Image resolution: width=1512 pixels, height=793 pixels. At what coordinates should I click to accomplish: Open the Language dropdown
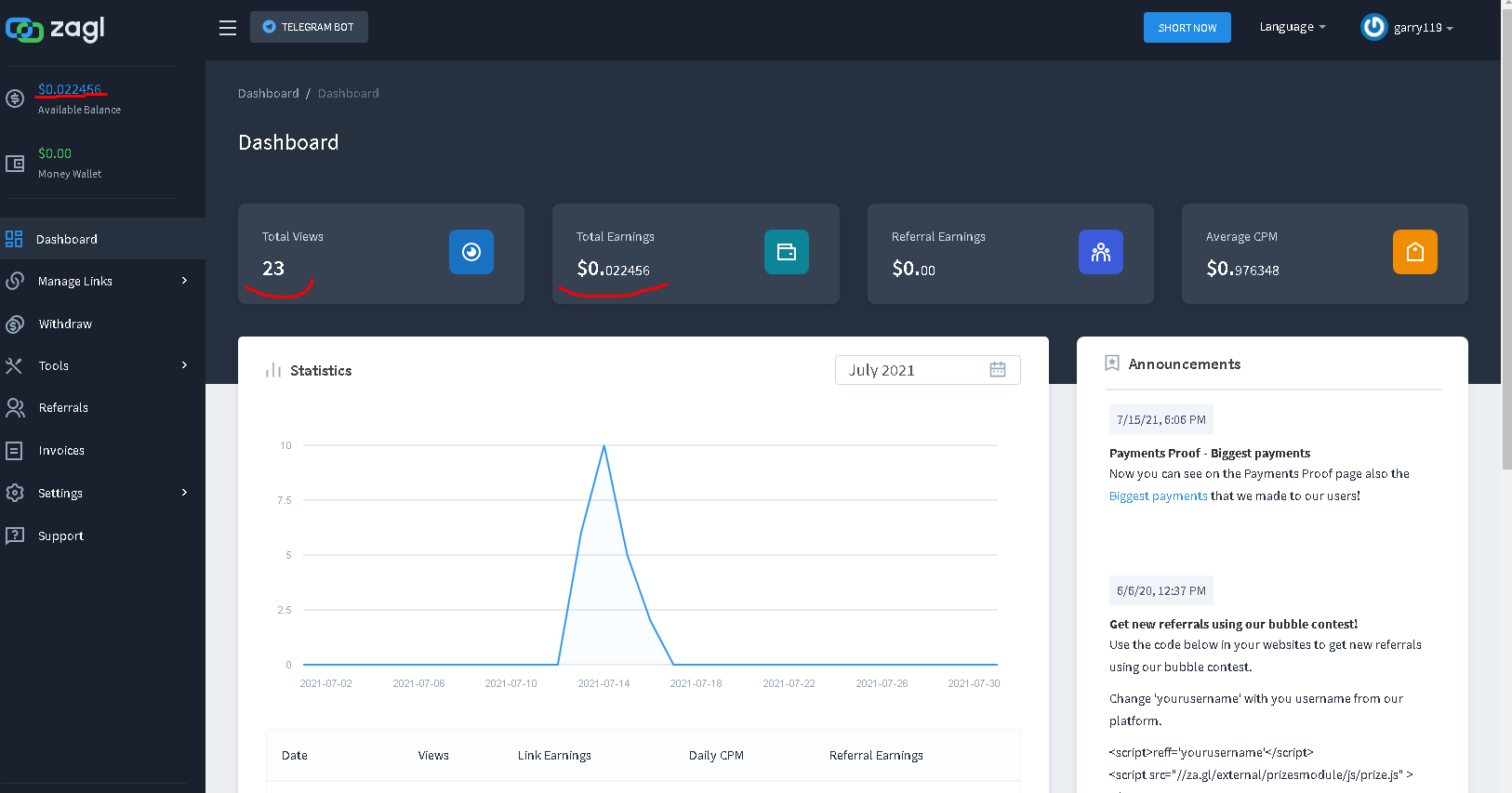(1293, 27)
